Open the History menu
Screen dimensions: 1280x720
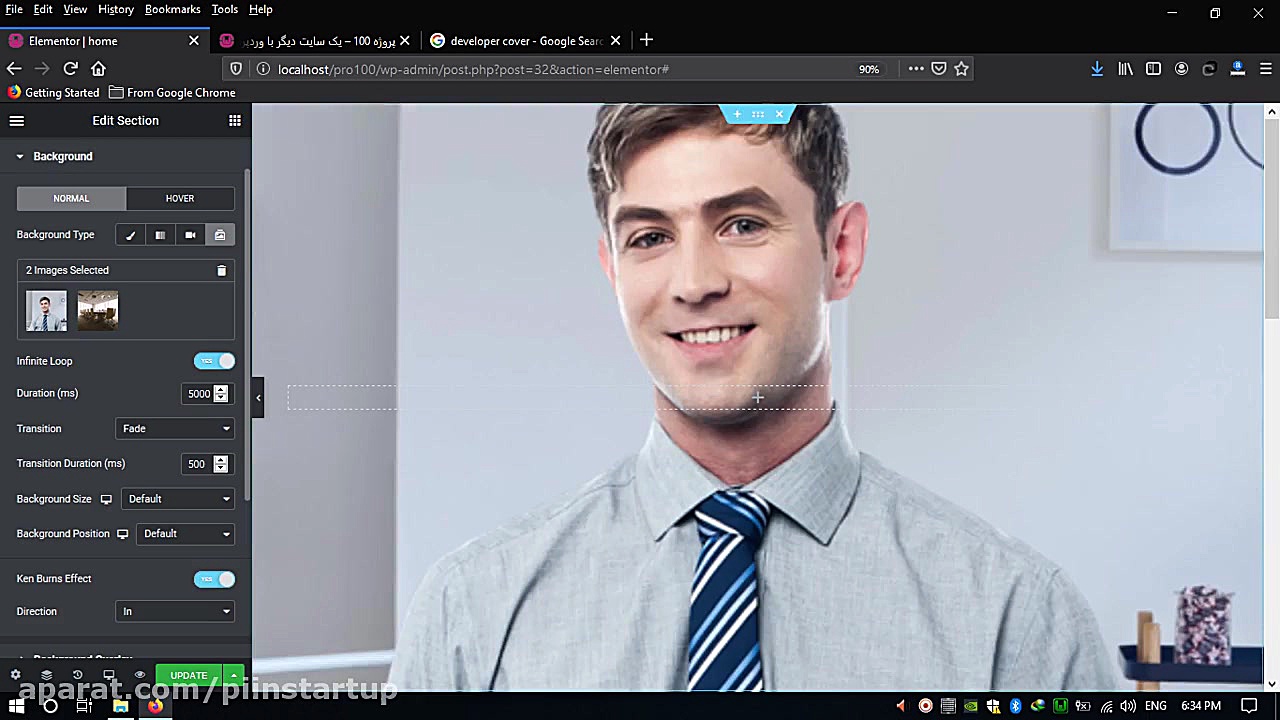pyautogui.click(x=116, y=9)
